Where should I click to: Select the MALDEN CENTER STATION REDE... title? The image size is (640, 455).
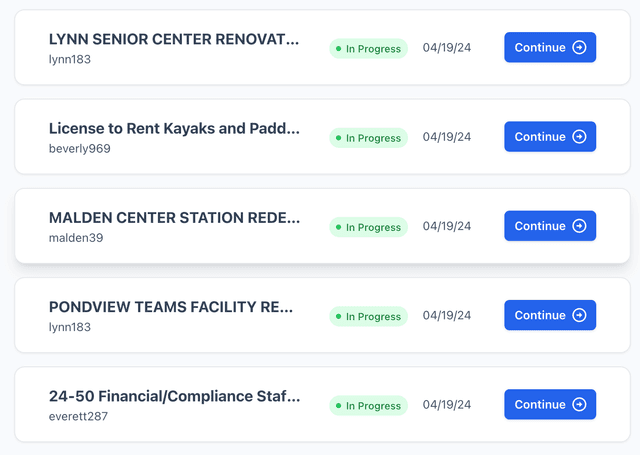pyautogui.click(x=174, y=218)
